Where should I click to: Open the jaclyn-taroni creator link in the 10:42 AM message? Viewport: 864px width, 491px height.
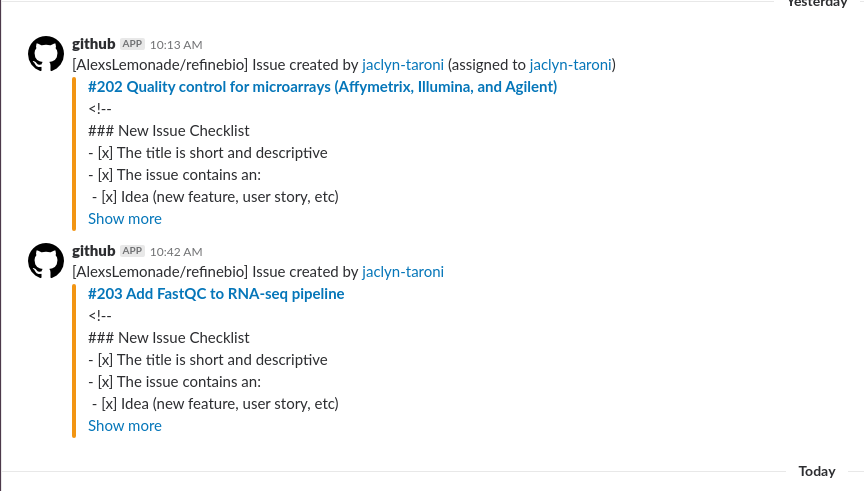tap(403, 272)
